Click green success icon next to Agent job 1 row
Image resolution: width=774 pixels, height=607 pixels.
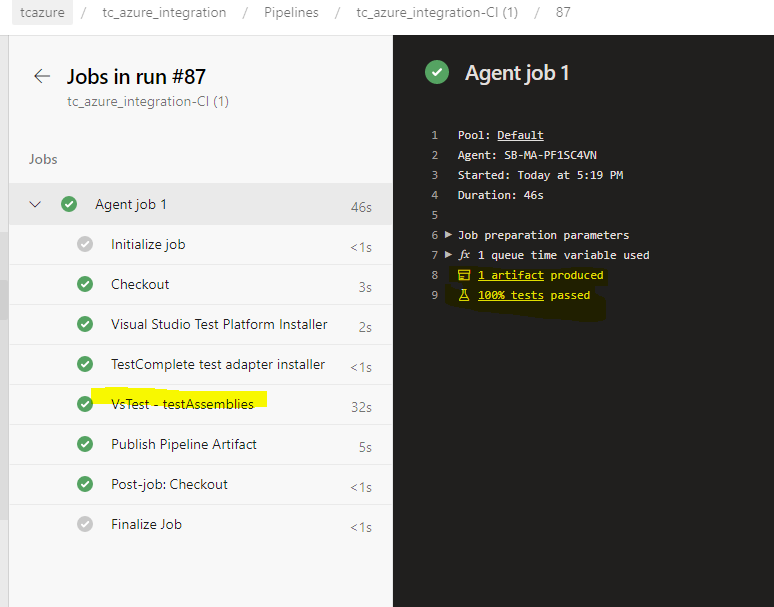[68, 204]
